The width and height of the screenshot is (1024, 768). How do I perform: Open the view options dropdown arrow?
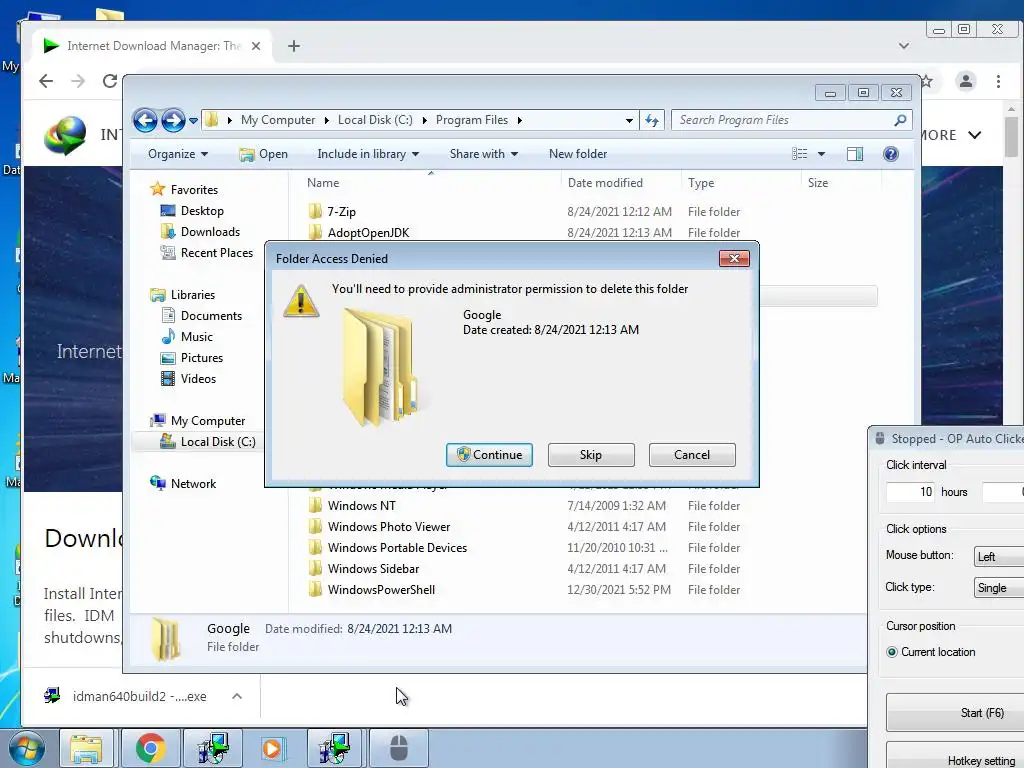tap(821, 154)
